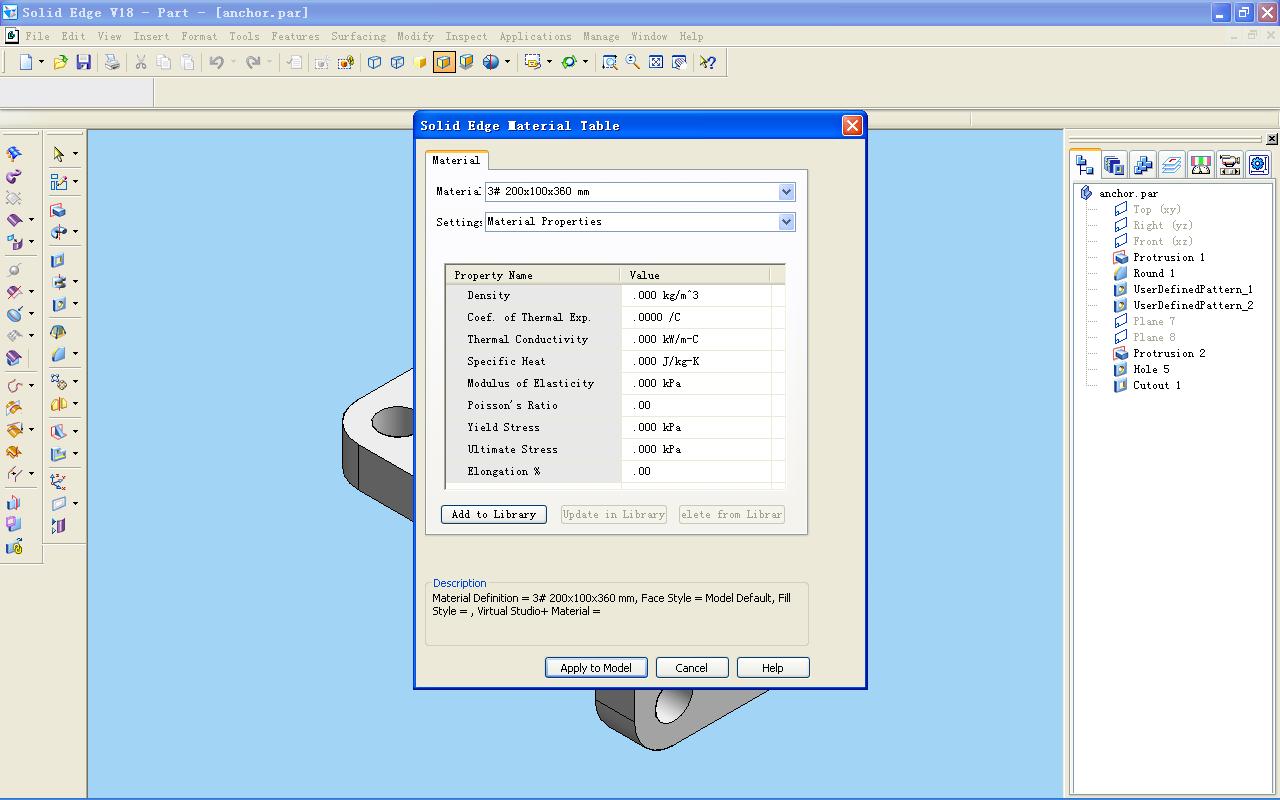Open the EdgeBar Family of Parts tab icon
The width and height of the screenshot is (1280, 800).
pos(1143,164)
